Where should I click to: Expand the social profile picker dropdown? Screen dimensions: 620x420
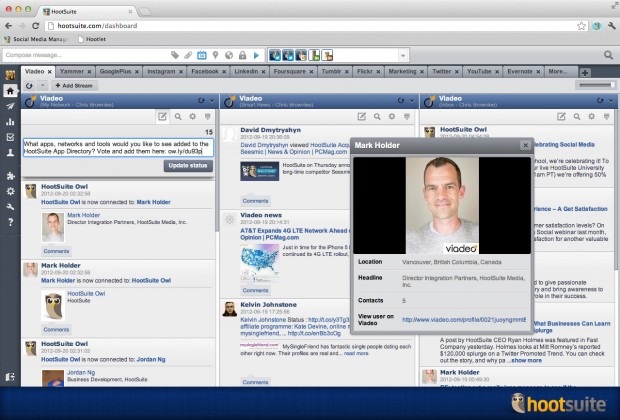[x=403, y=55]
